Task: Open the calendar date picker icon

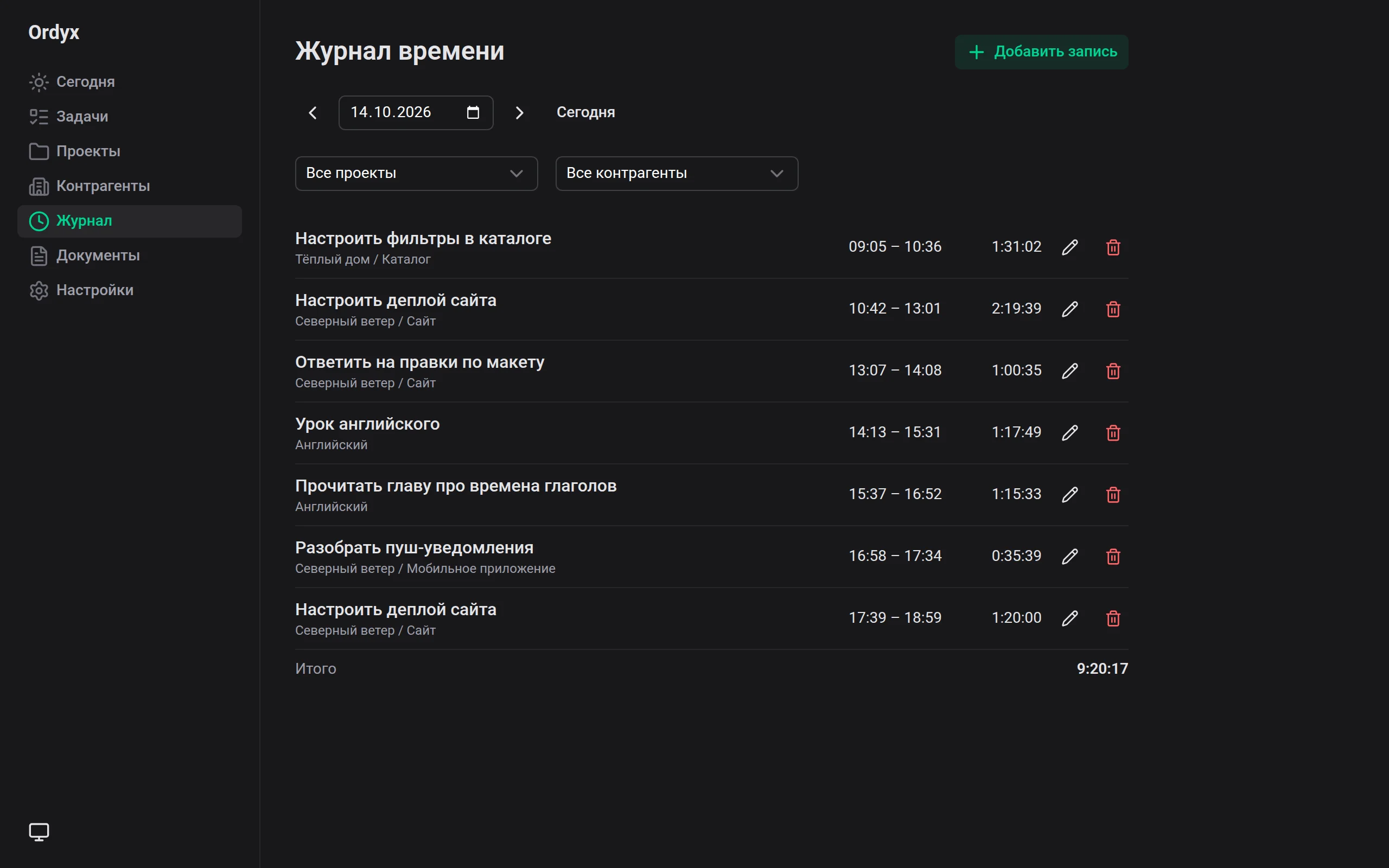Action: 473,112
